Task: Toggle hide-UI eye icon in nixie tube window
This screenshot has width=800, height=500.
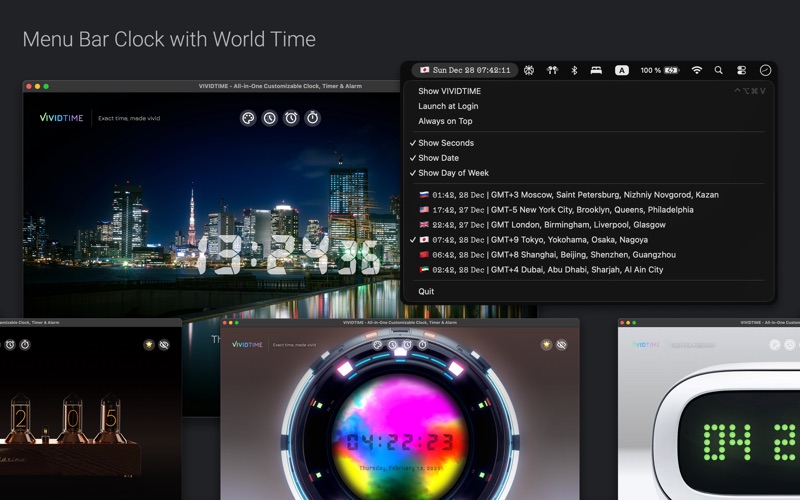Action: click(x=164, y=345)
